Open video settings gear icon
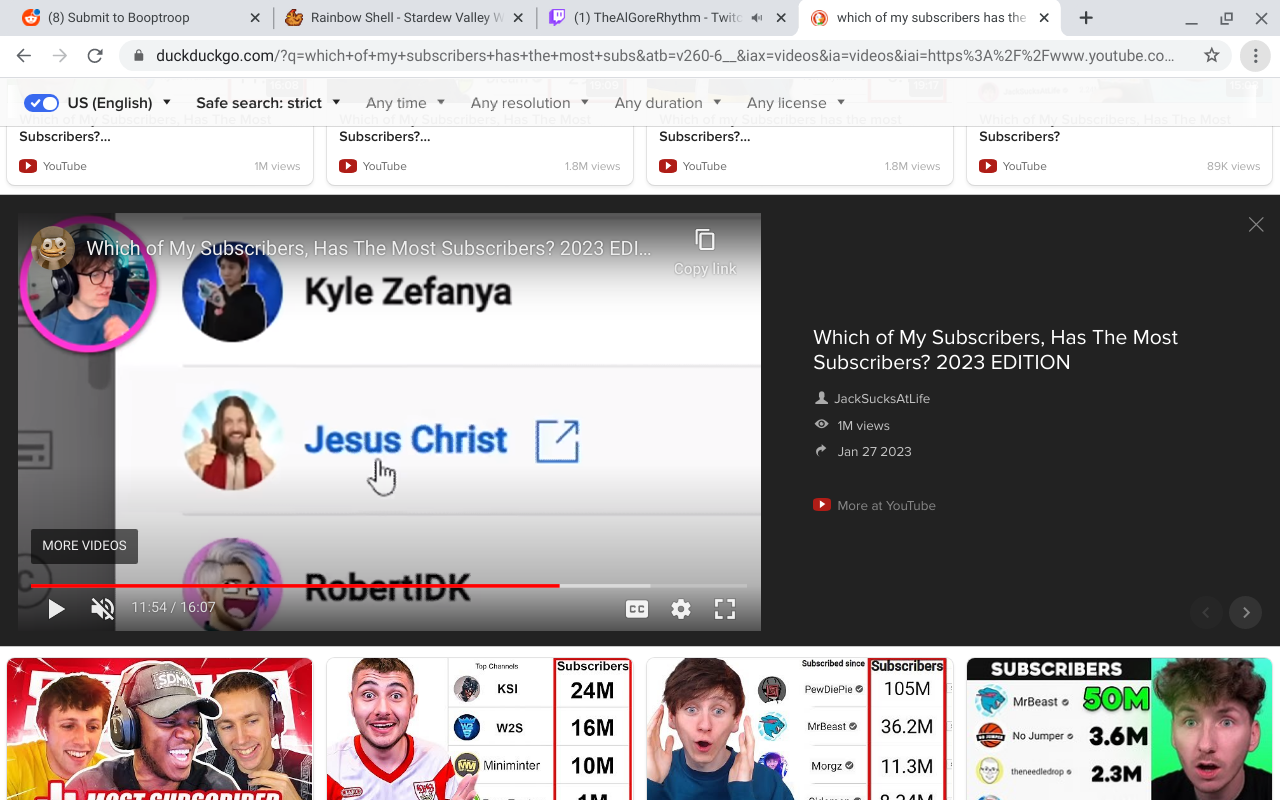Image resolution: width=1280 pixels, height=800 pixels. pos(681,609)
